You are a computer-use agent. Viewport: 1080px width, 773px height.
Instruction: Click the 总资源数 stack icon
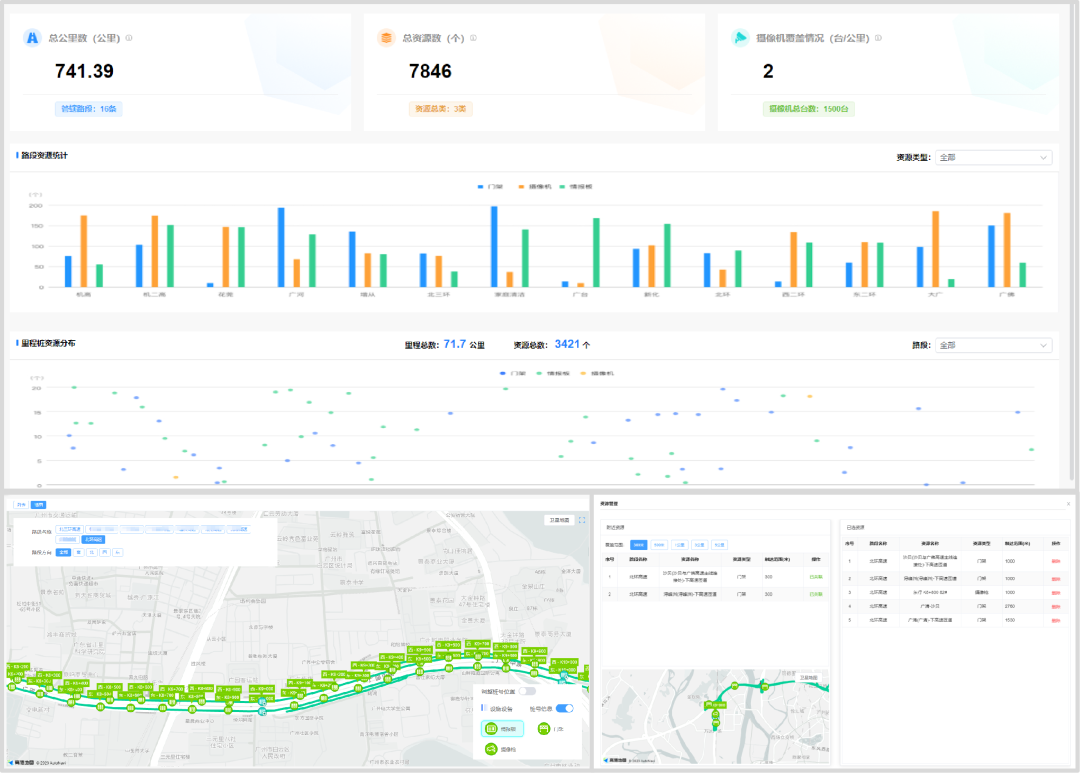[386, 38]
